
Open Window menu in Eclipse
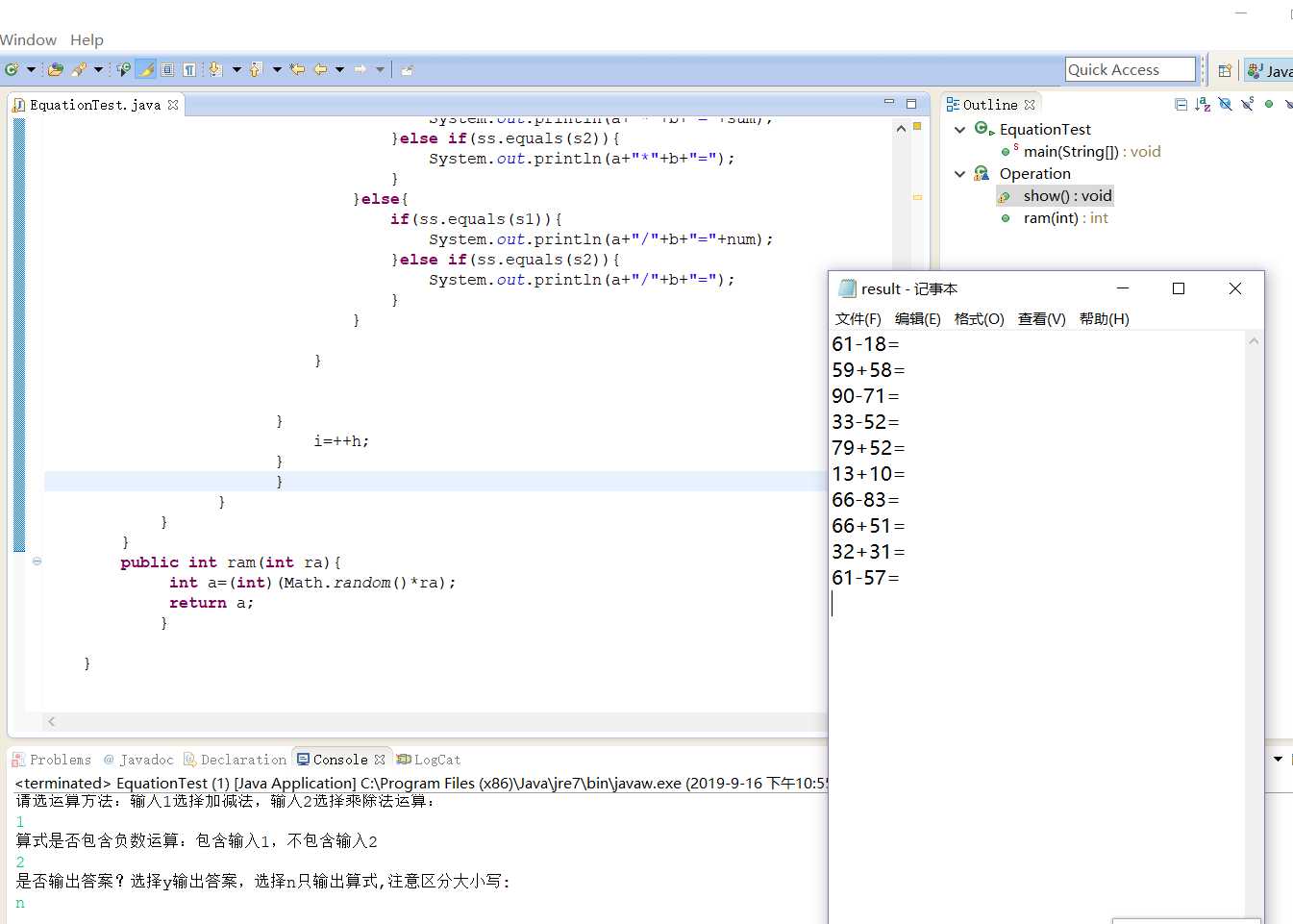(x=28, y=39)
